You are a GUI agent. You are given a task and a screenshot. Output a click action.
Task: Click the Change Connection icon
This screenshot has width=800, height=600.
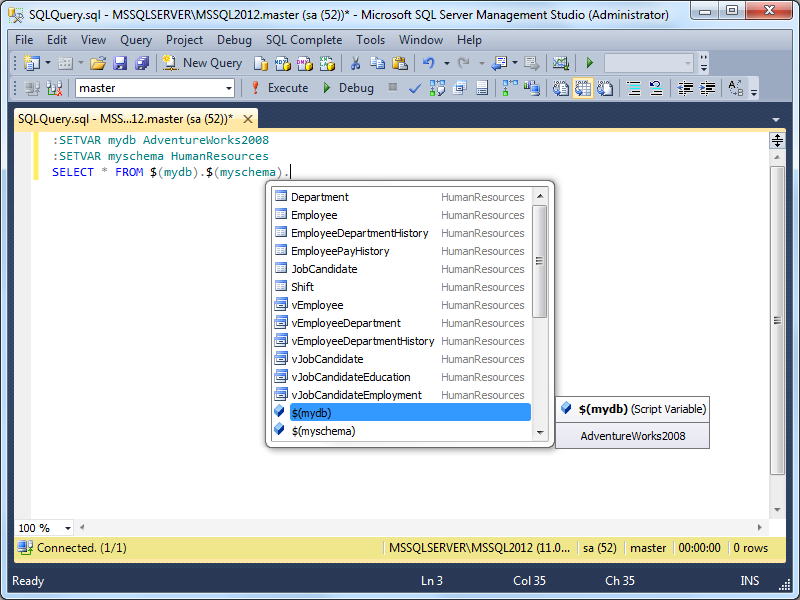coord(54,88)
